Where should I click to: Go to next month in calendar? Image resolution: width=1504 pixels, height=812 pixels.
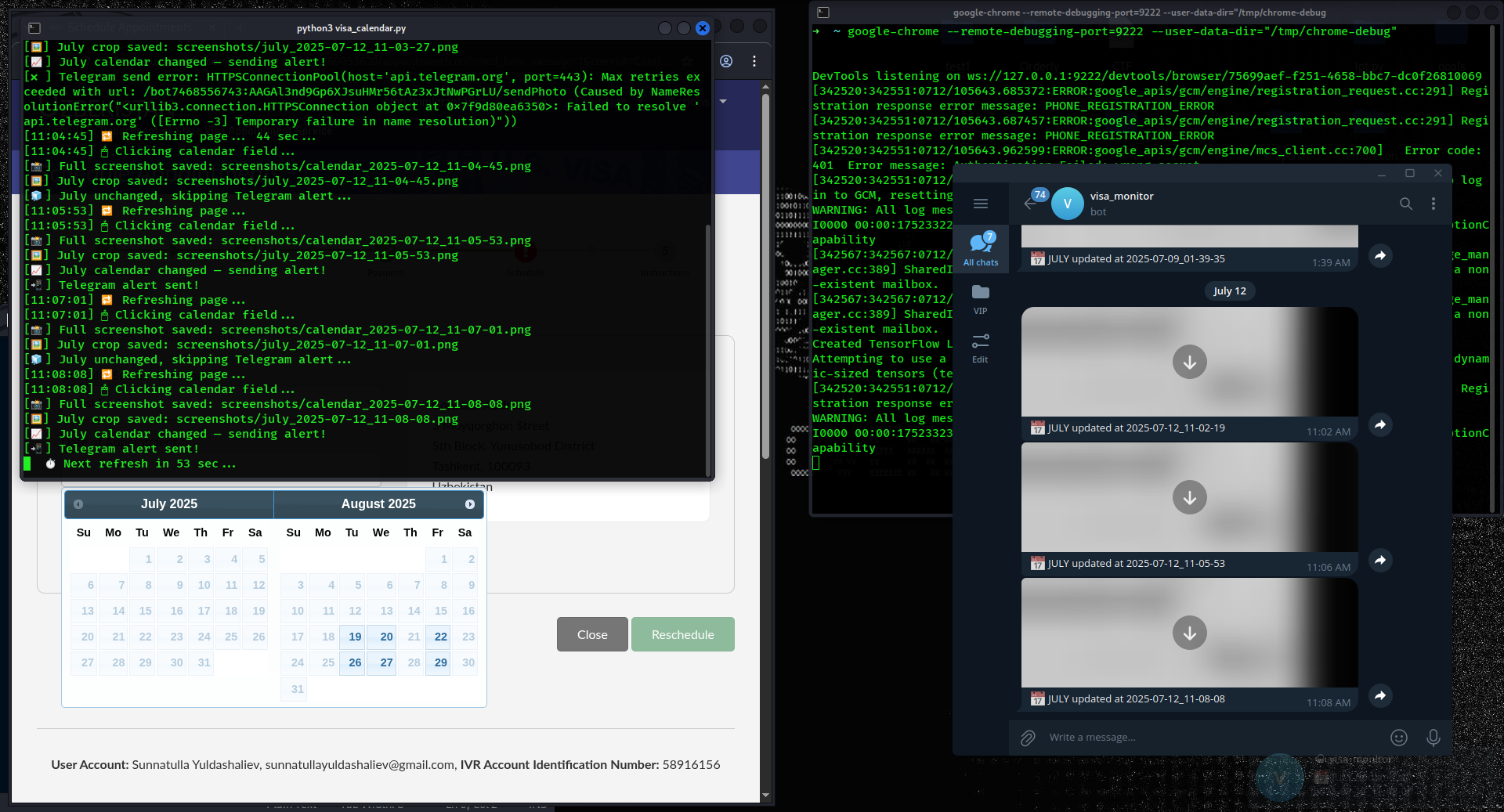click(469, 504)
